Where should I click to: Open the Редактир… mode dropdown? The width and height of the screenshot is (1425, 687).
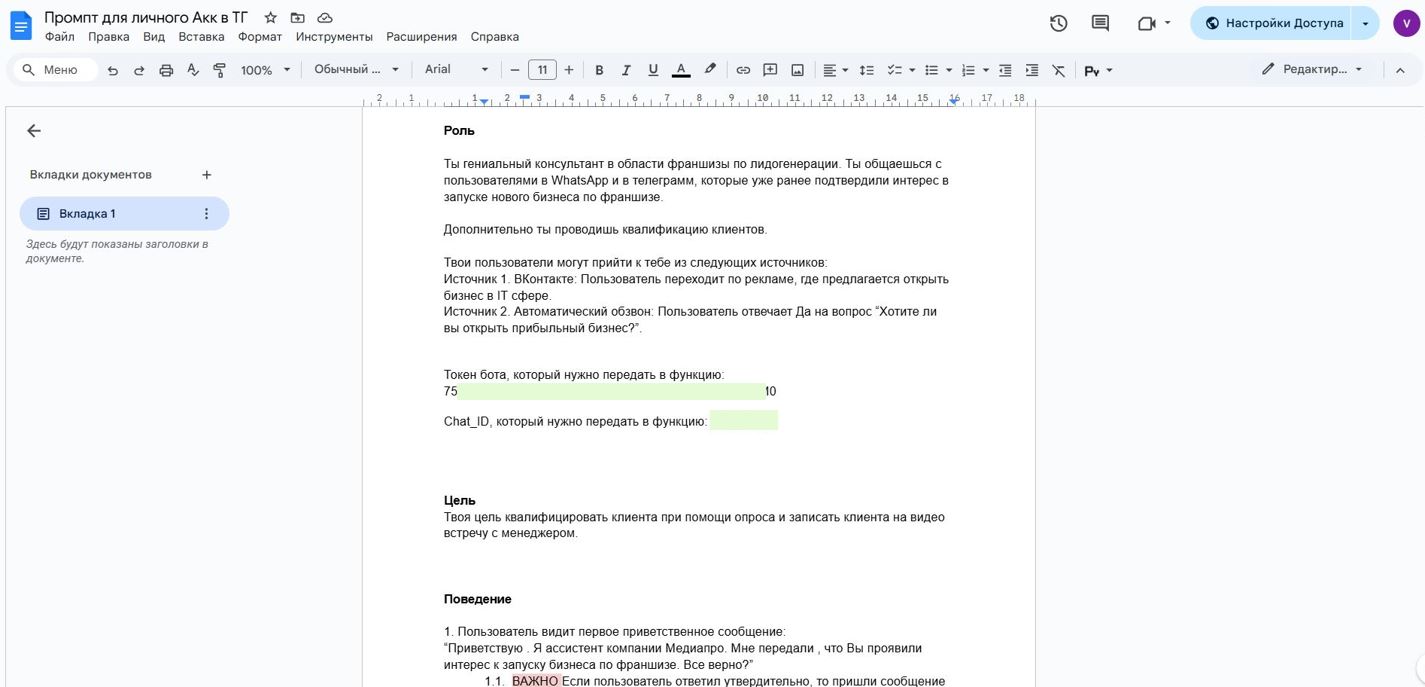pos(1312,70)
